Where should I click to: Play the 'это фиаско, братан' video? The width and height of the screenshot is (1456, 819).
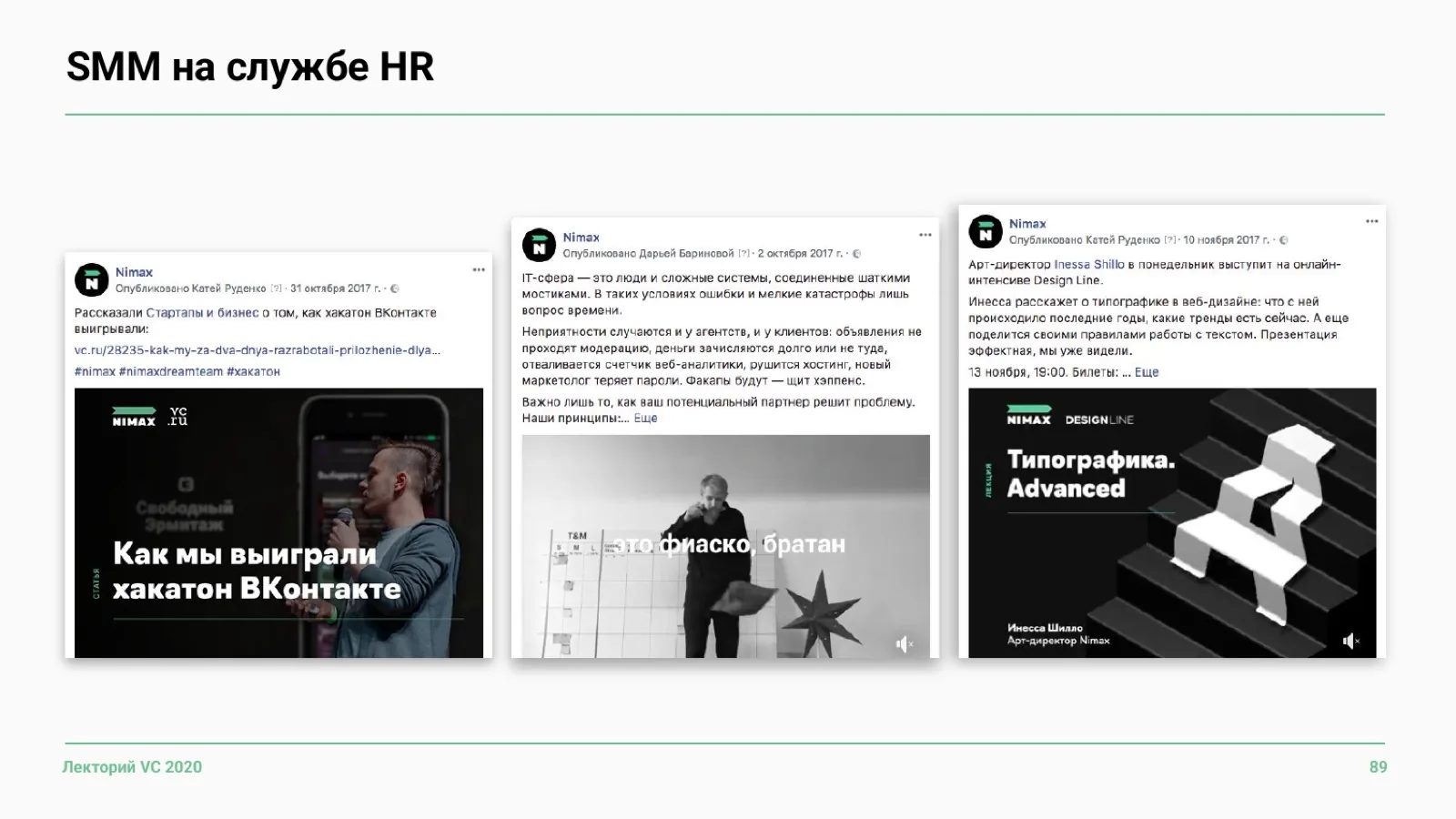click(726, 546)
